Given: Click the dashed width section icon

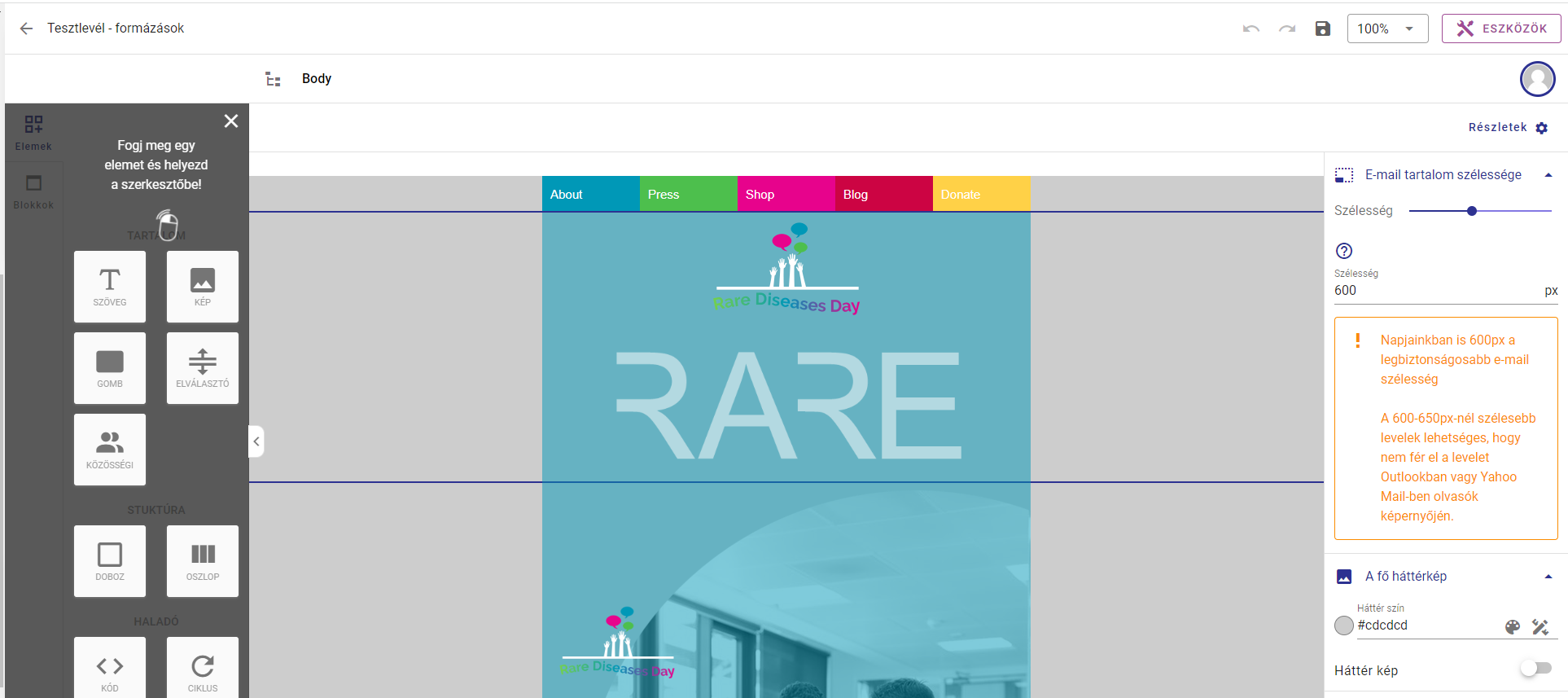Looking at the screenshot, I should click(x=1344, y=175).
